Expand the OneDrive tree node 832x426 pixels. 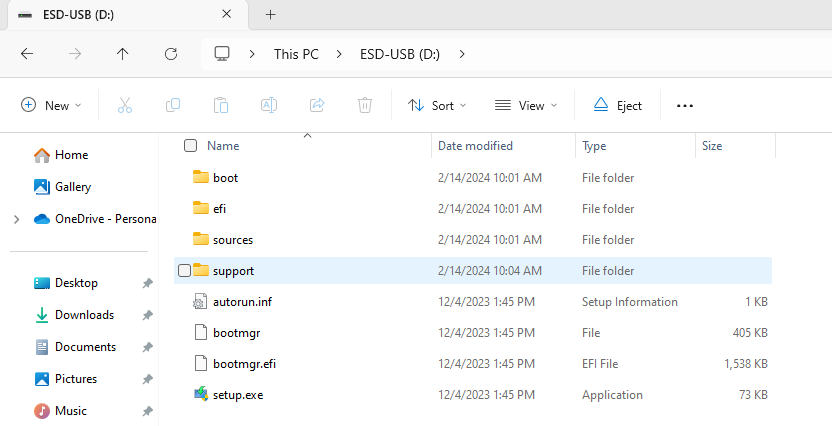tap(15, 219)
